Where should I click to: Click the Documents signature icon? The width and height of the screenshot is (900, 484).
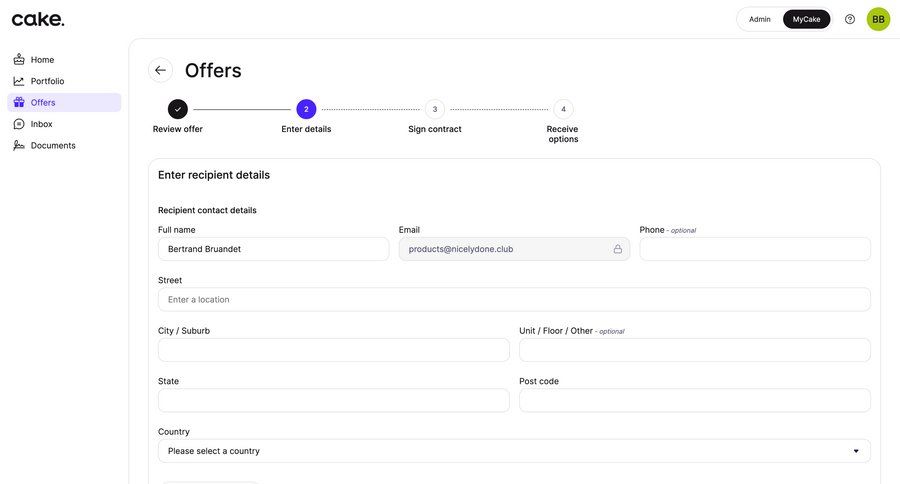[19, 145]
